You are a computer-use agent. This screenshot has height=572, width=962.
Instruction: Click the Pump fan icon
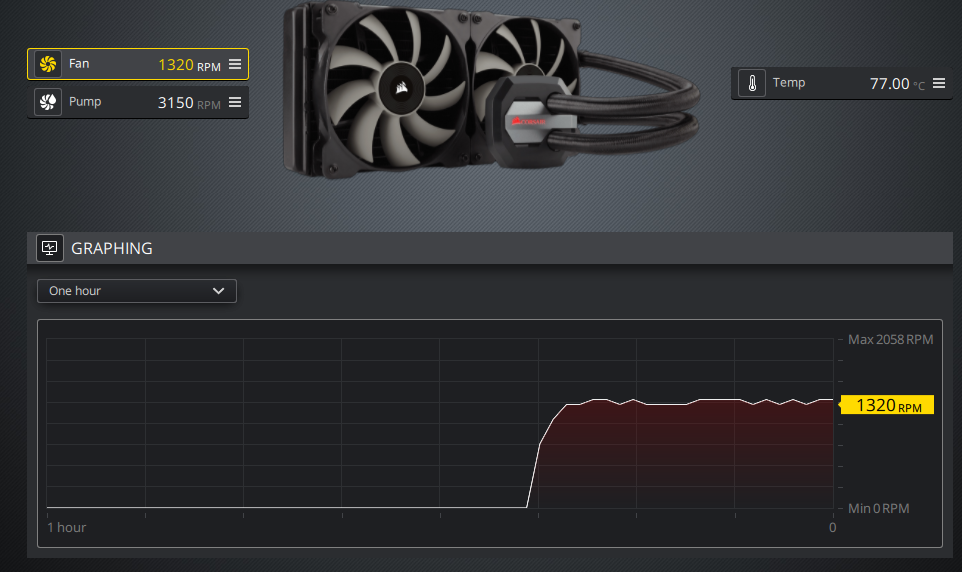(48, 102)
